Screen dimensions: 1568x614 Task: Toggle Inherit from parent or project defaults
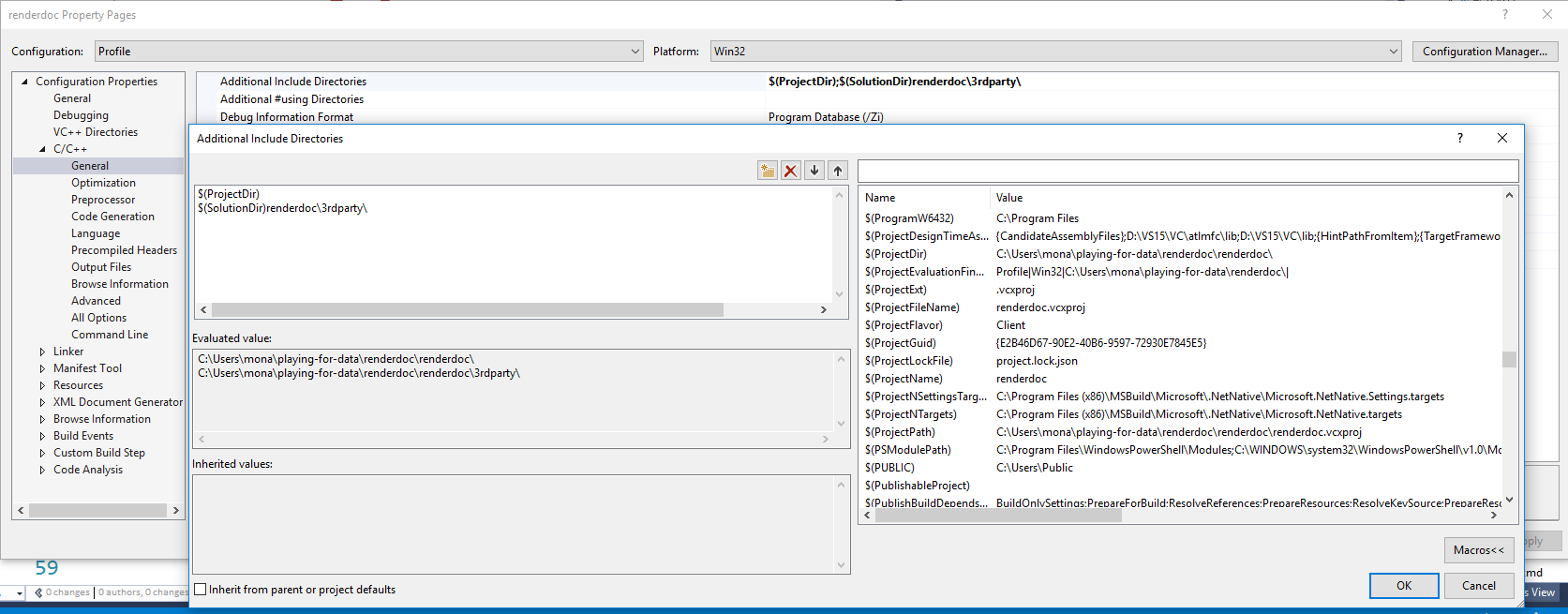point(200,590)
